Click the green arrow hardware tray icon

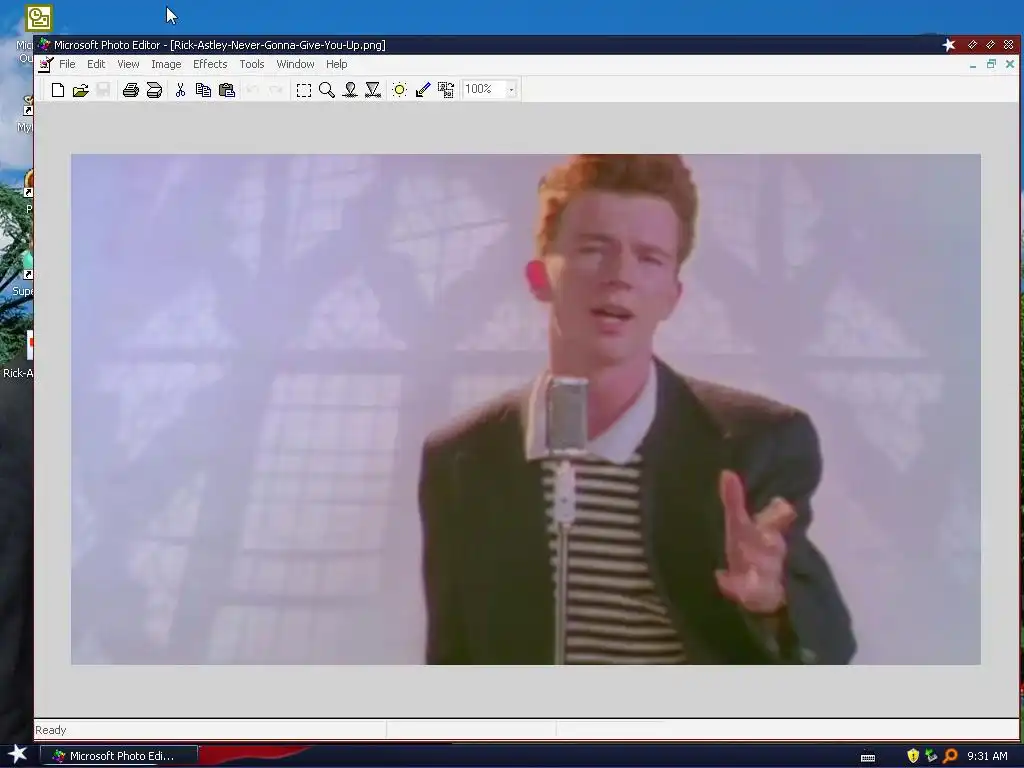931,756
